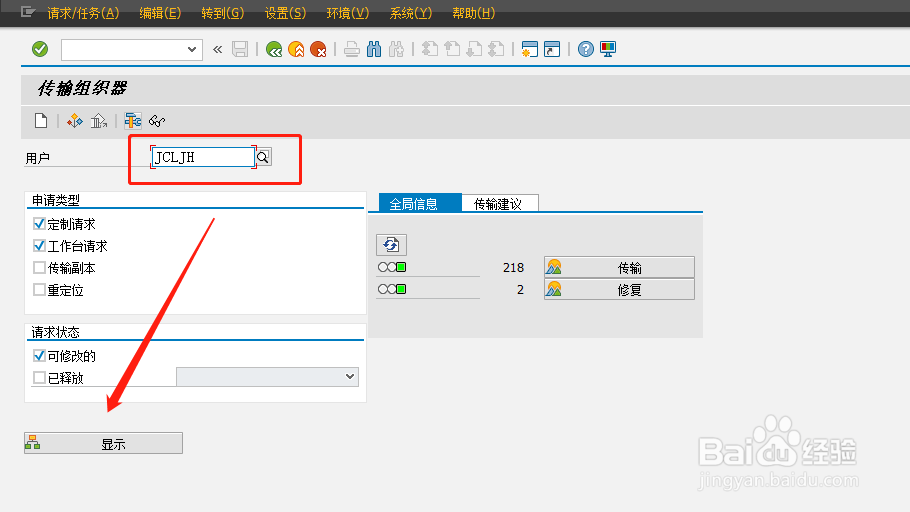
Task: Click the blue Help question mark icon
Action: pos(586,49)
